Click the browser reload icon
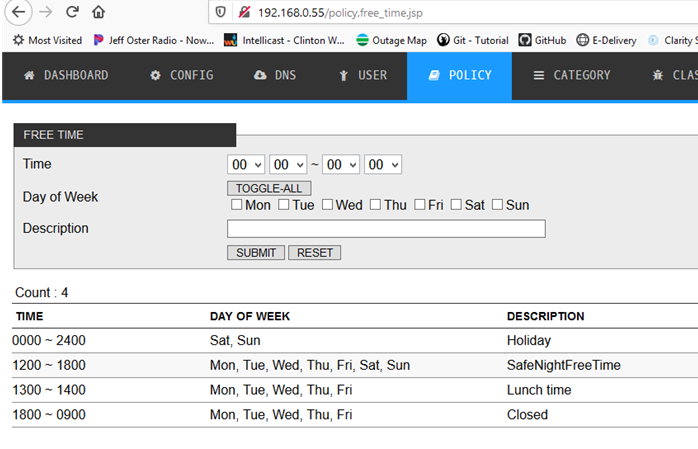Screen dimensions: 698x449 click(72, 13)
